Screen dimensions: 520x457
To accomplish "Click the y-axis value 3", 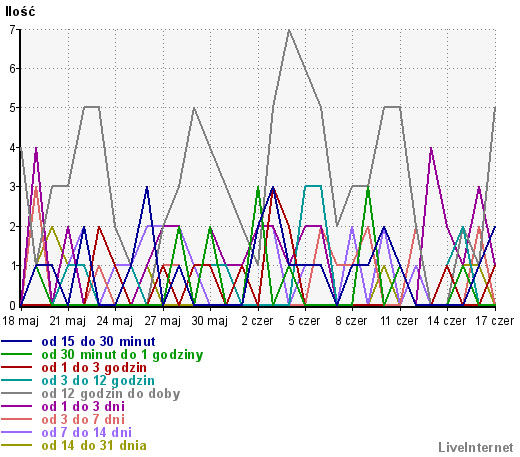I will pyautogui.click(x=12, y=187).
